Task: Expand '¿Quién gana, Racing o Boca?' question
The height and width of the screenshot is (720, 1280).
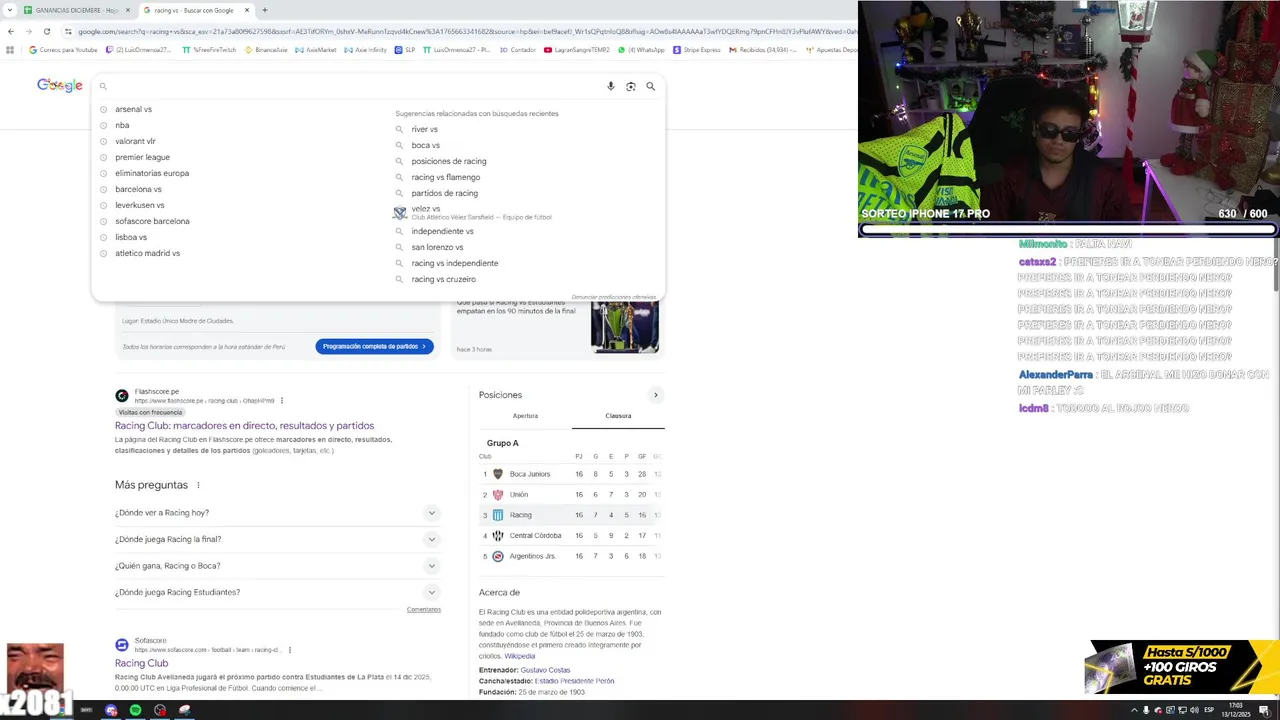Action: [277, 566]
